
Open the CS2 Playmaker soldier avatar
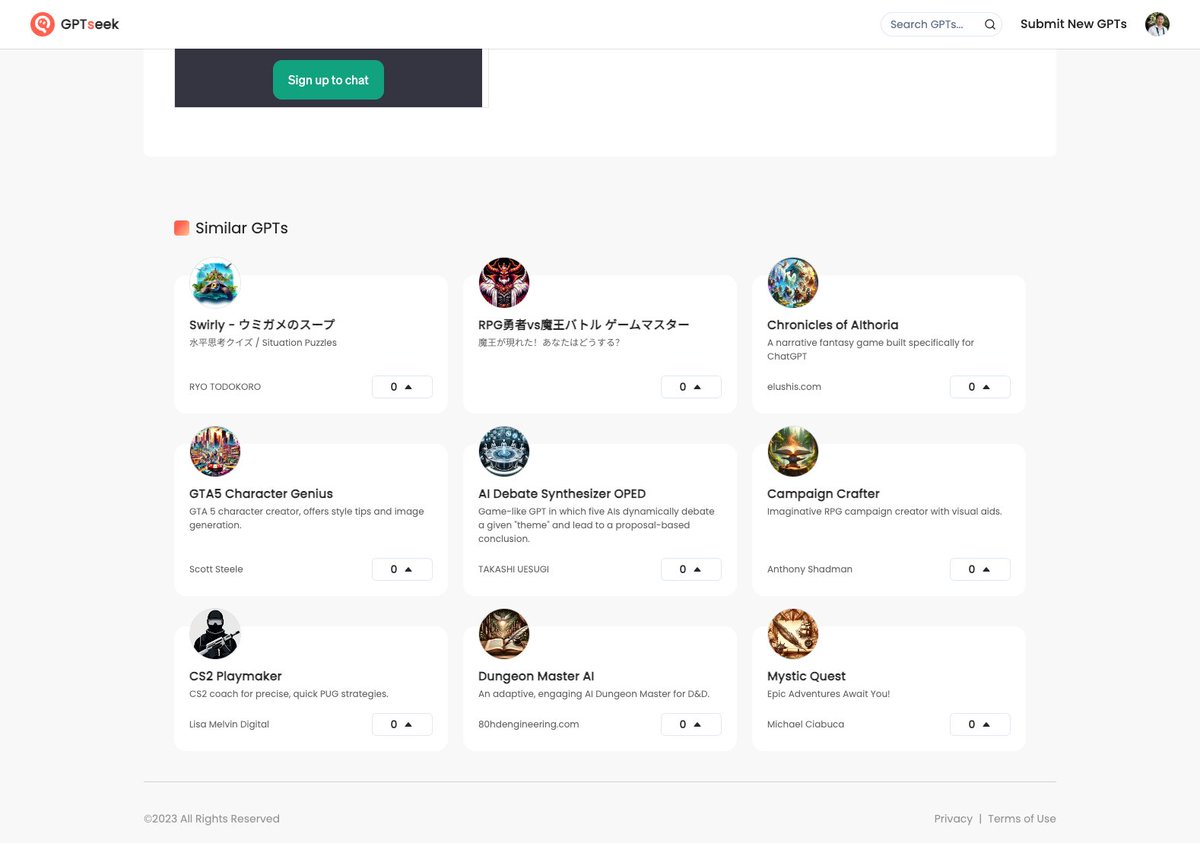(215, 634)
